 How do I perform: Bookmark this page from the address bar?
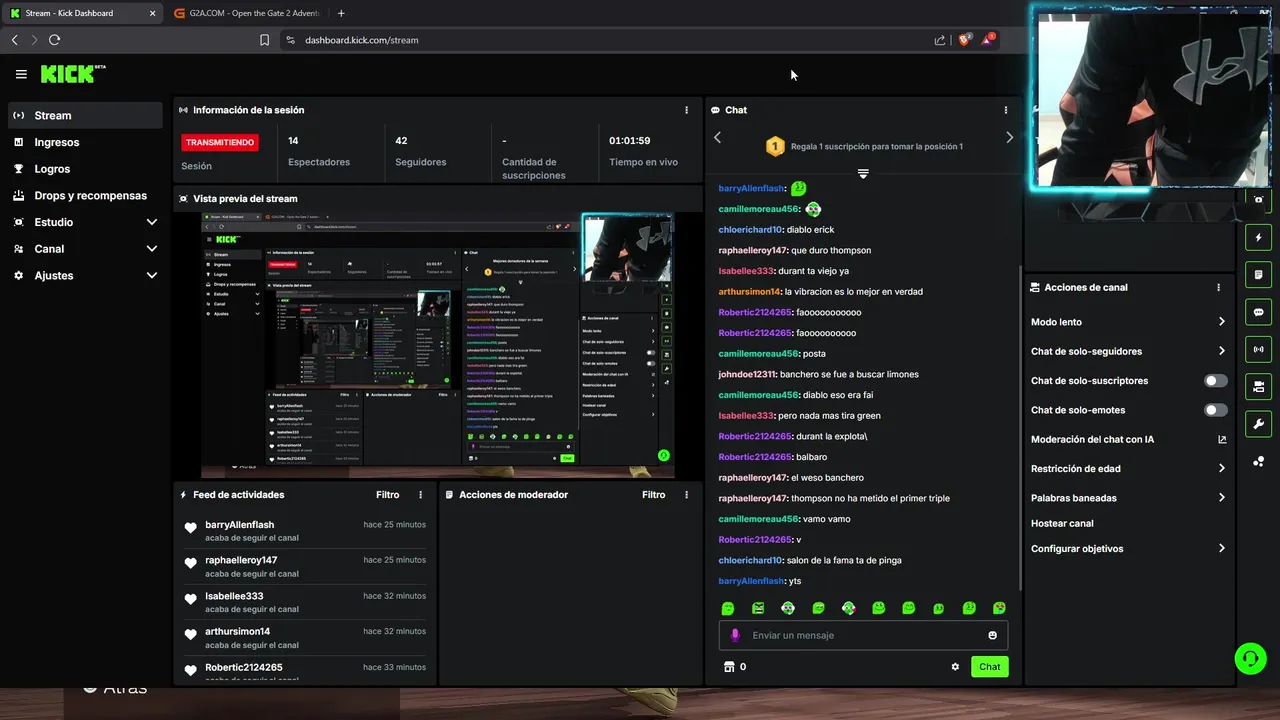click(x=264, y=40)
